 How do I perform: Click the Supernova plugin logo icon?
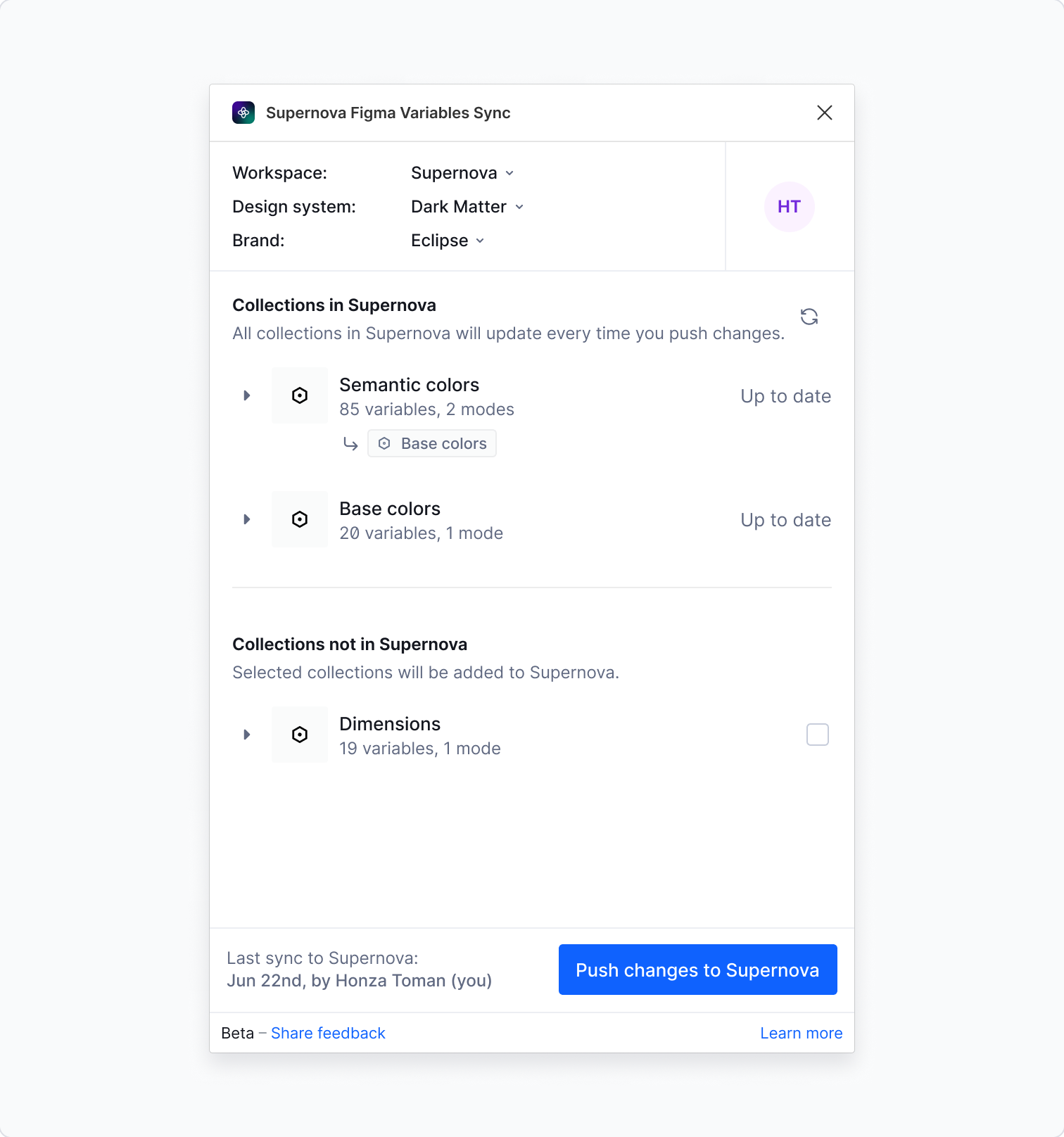coord(245,113)
